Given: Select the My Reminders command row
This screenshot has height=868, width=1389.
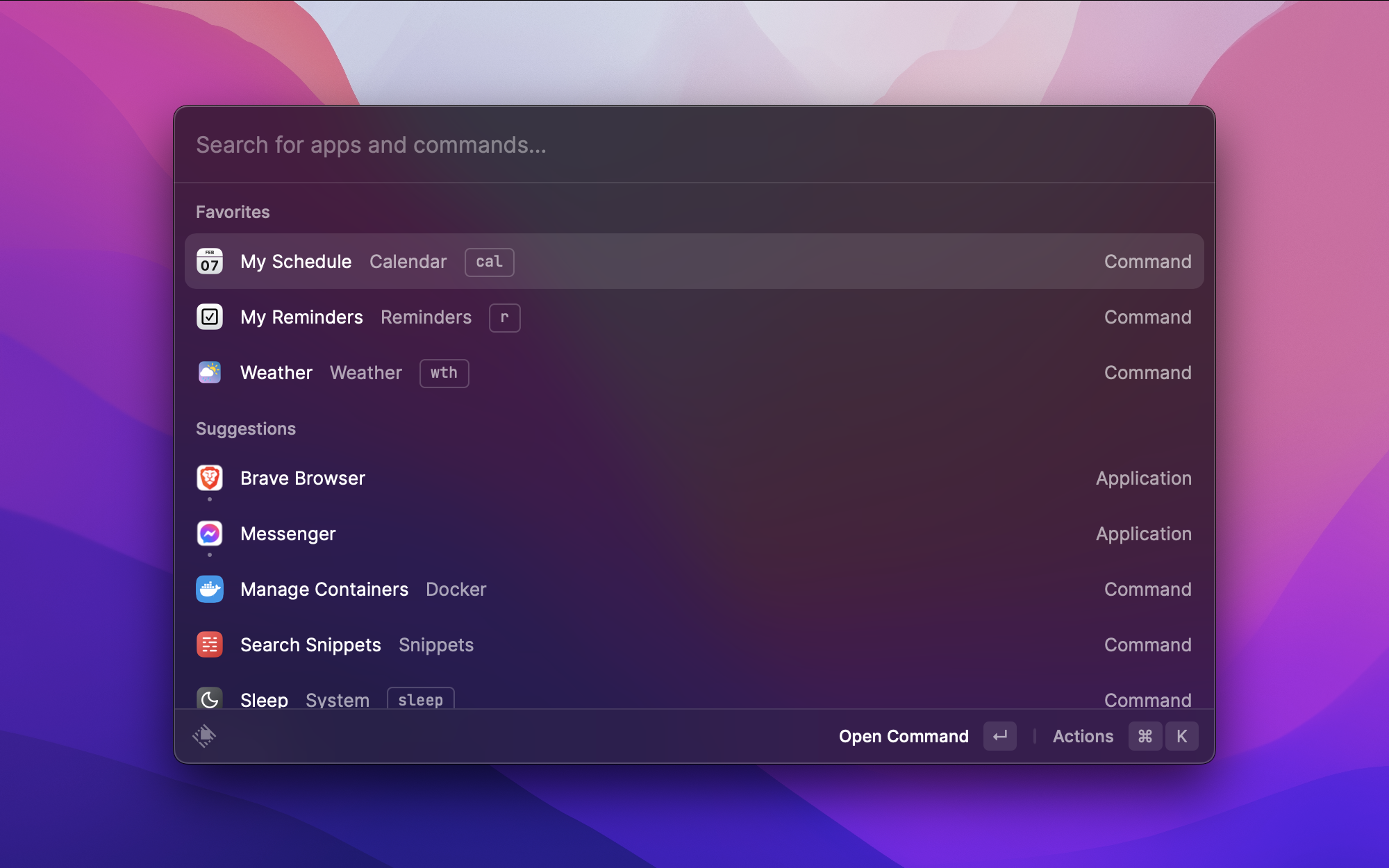Looking at the screenshot, I should coord(694,317).
